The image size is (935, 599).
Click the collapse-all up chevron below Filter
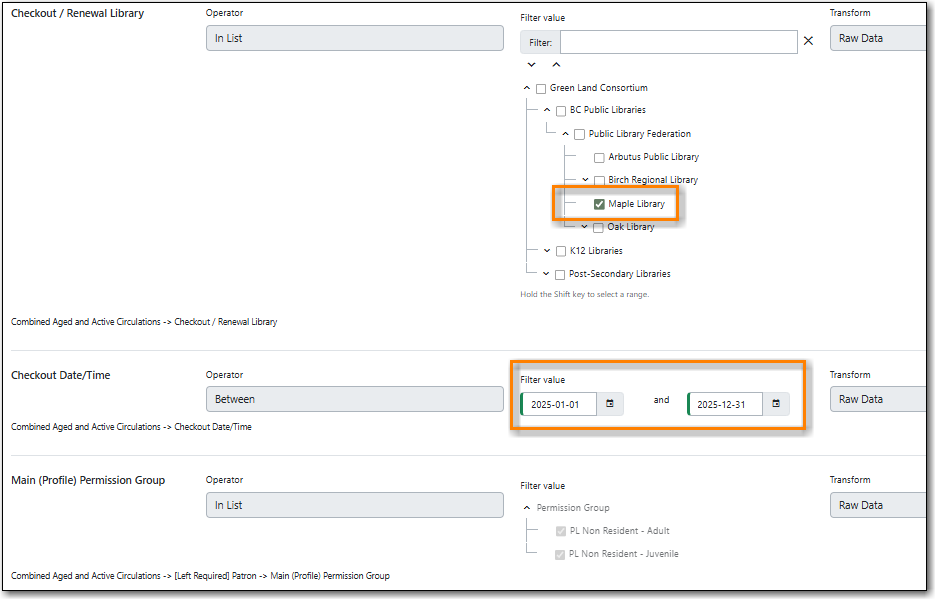coord(556,65)
